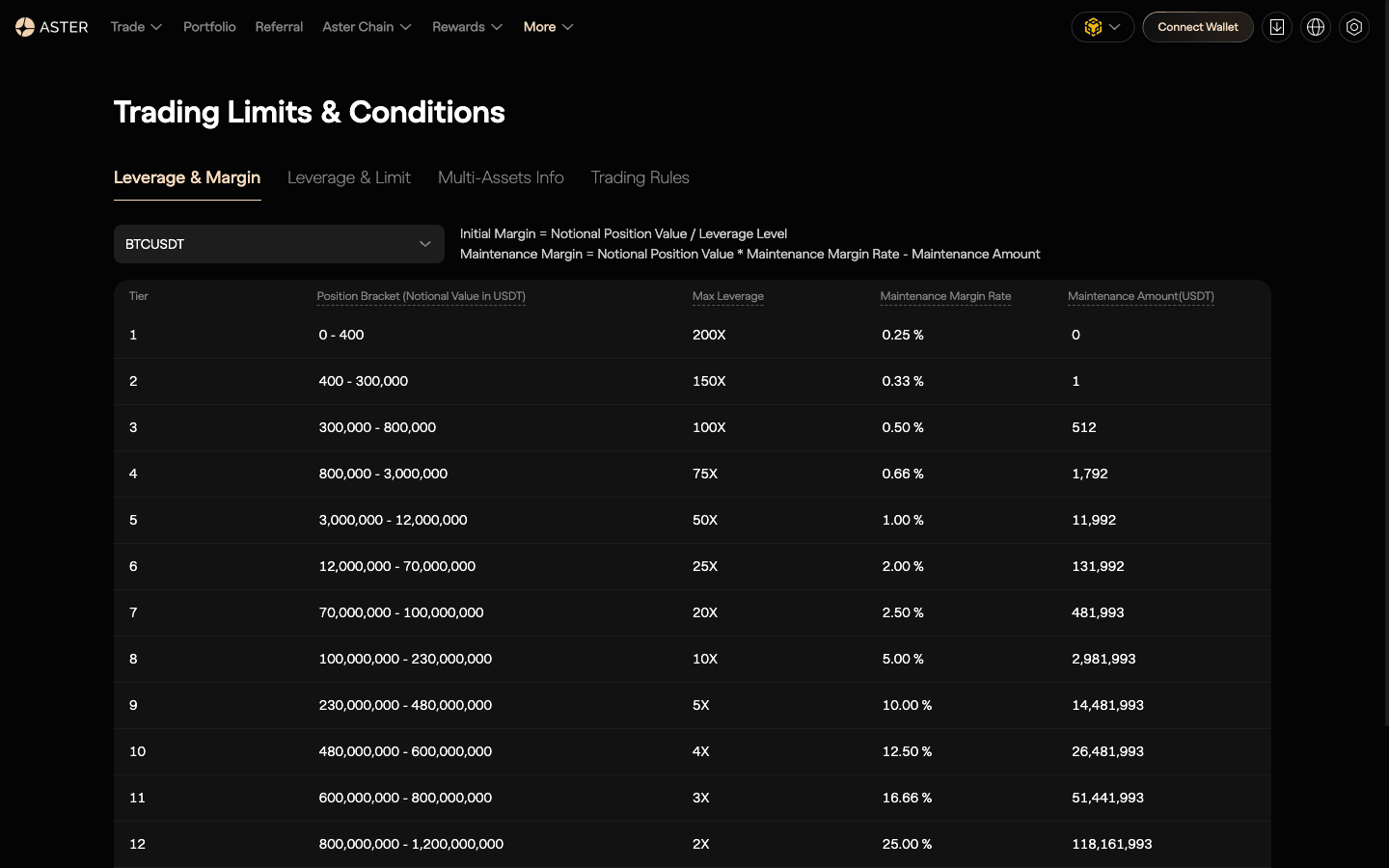
Task: Click Position Bracket column header
Action: point(422,296)
